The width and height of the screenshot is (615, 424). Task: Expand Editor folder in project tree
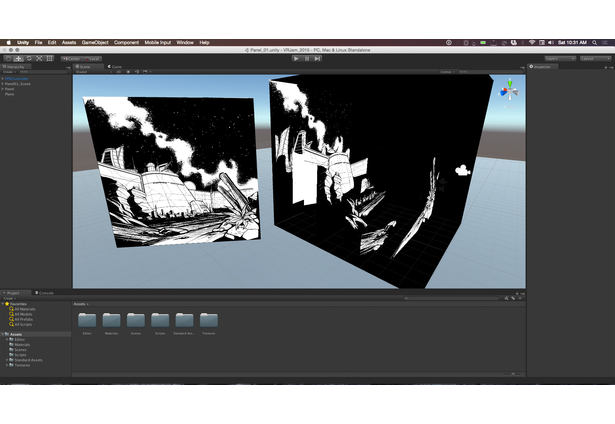pos(7,339)
